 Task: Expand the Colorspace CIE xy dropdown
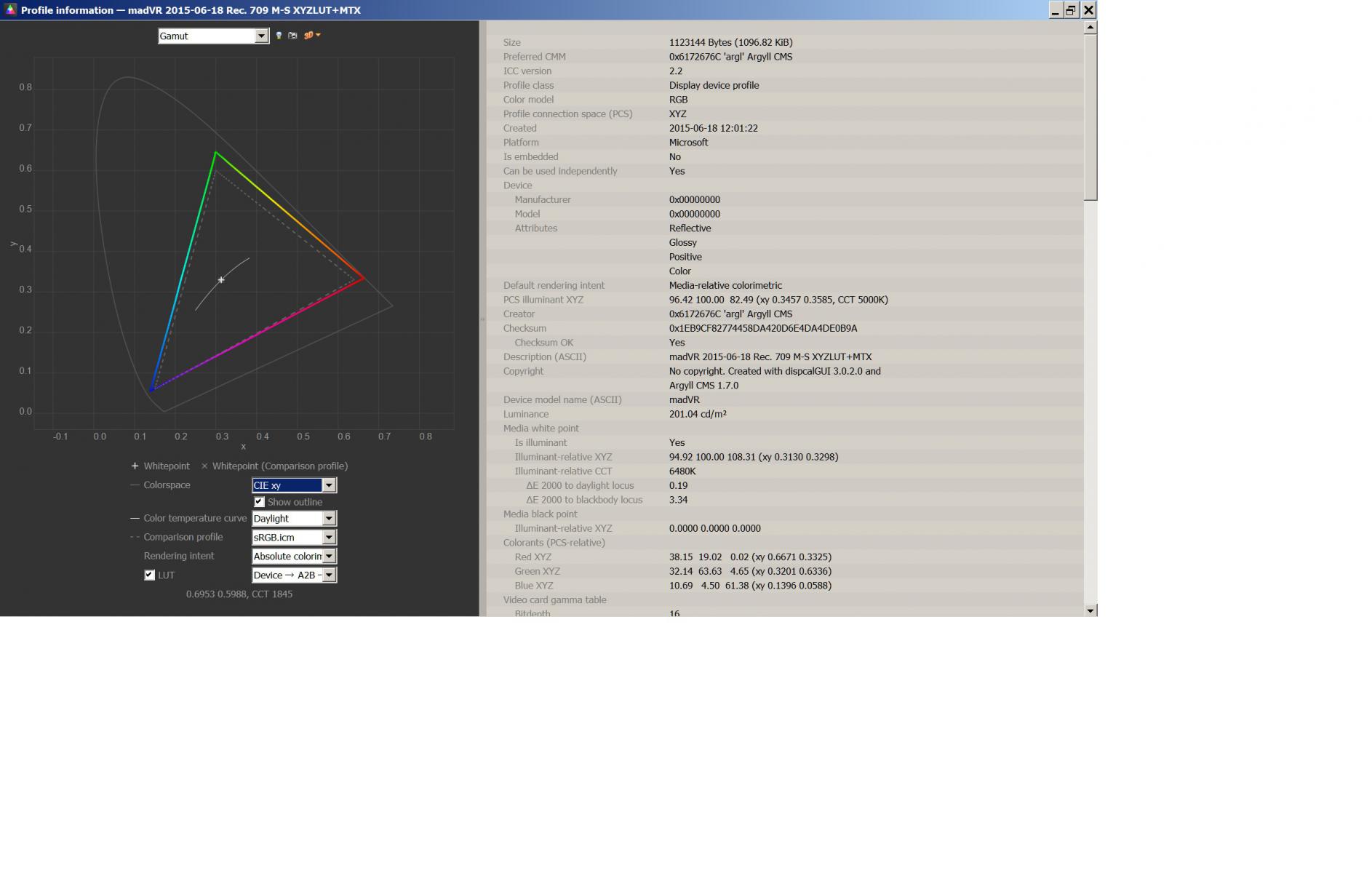click(x=329, y=485)
